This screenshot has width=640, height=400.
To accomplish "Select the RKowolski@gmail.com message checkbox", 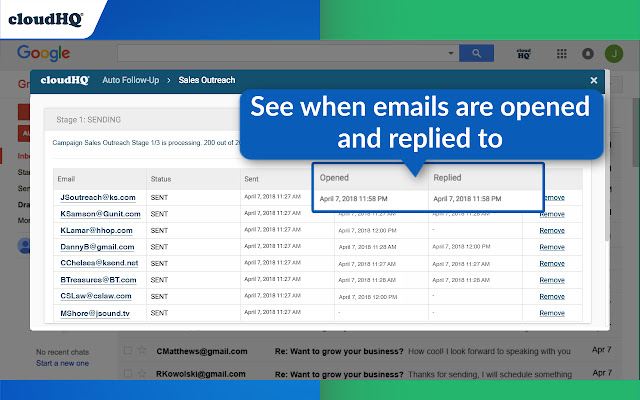I will click(128, 373).
